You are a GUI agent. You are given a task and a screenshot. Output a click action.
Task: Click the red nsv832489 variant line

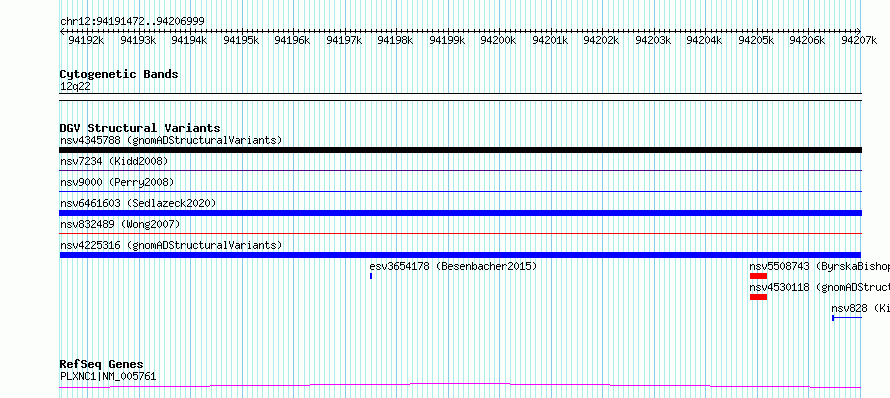point(461,233)
